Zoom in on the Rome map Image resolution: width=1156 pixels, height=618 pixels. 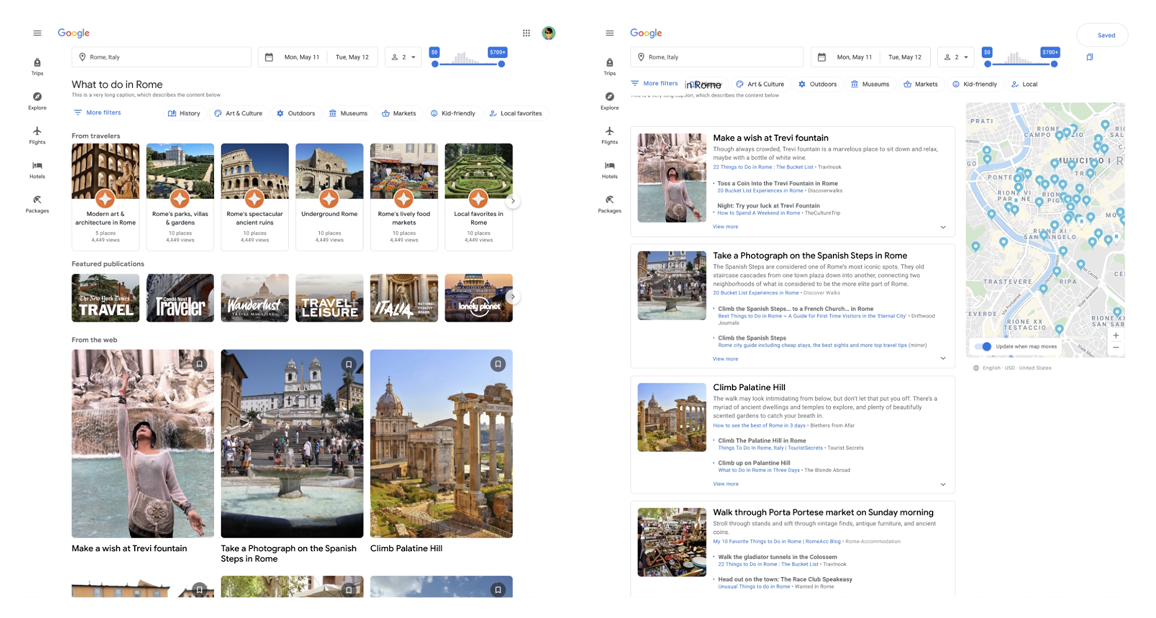coord(1115,336)
